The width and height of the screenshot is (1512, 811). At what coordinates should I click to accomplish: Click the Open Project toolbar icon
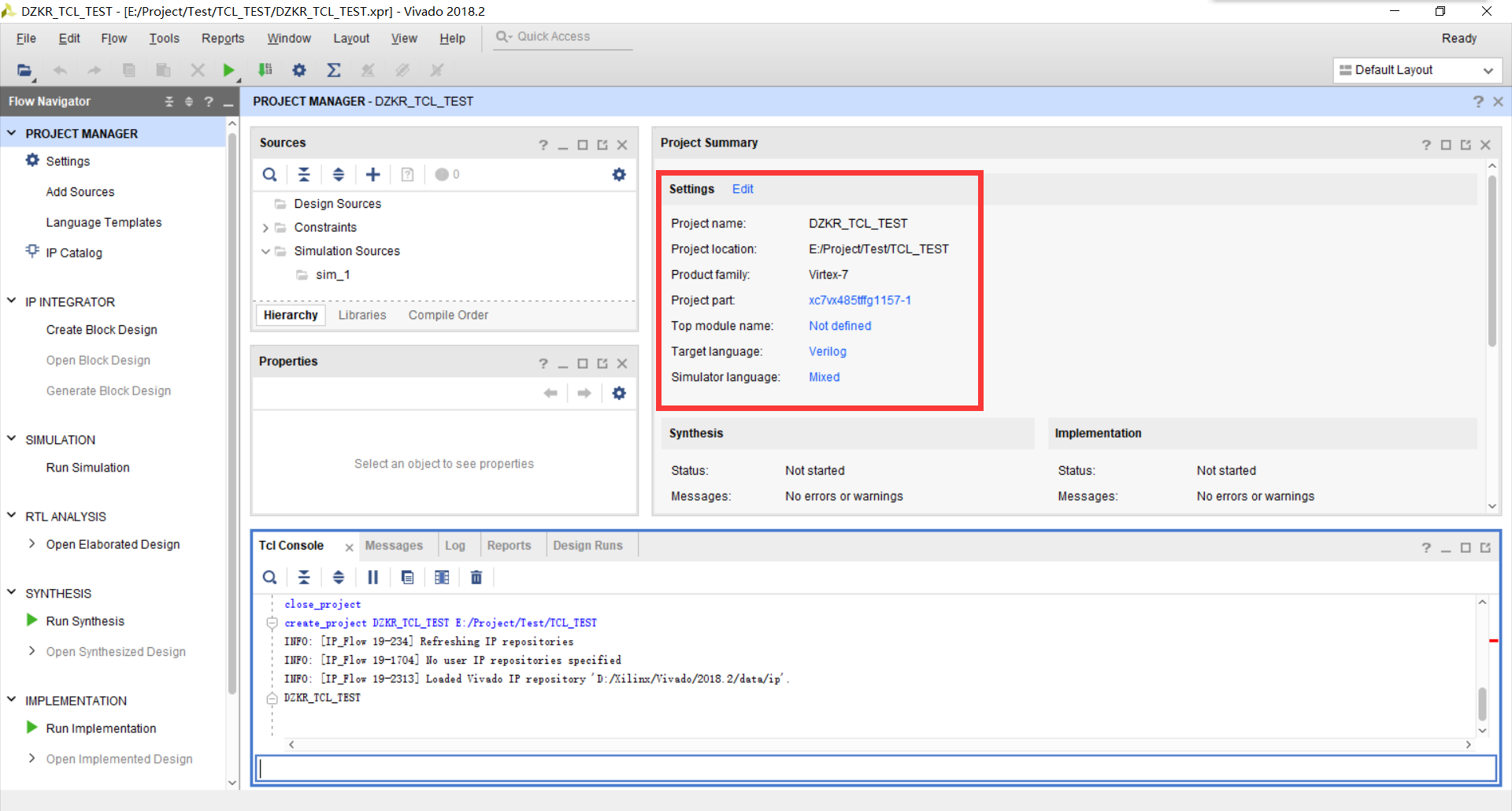point(24,70)
